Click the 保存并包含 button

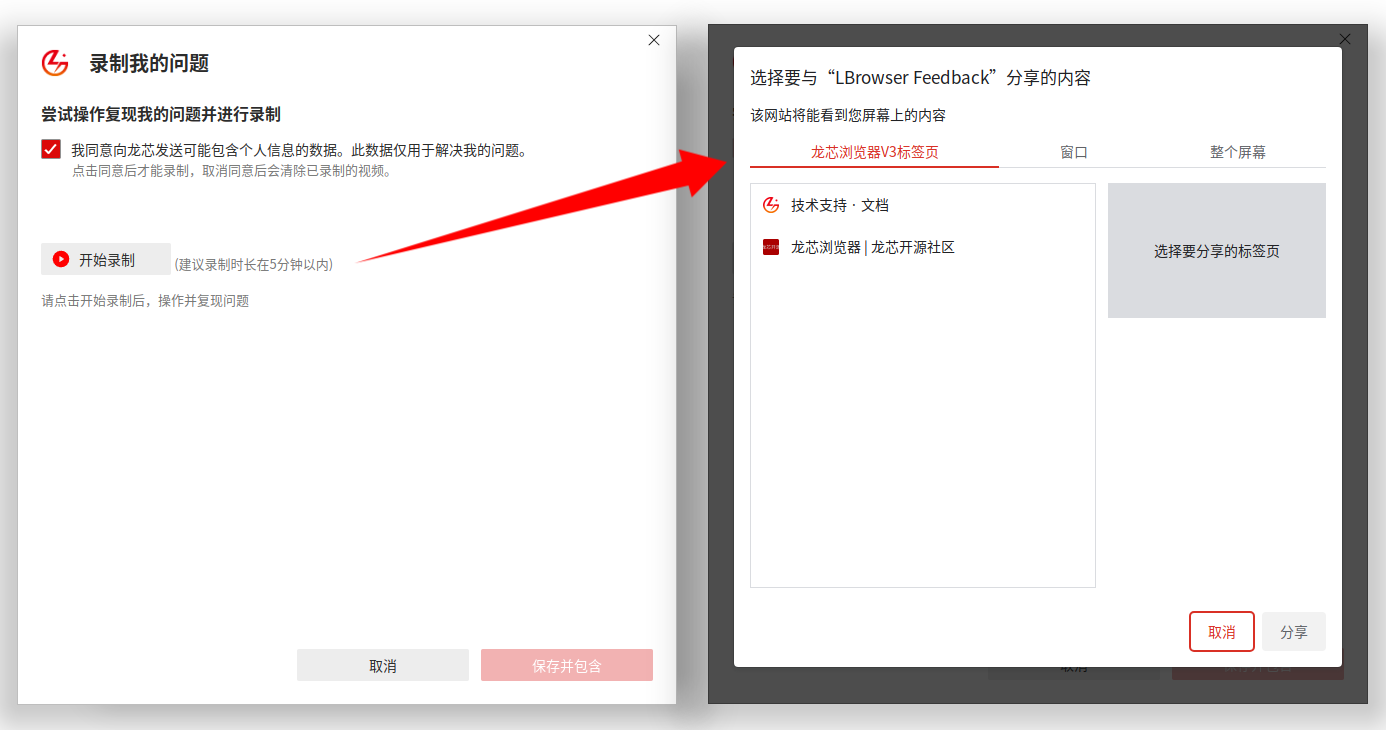[567, 665]
